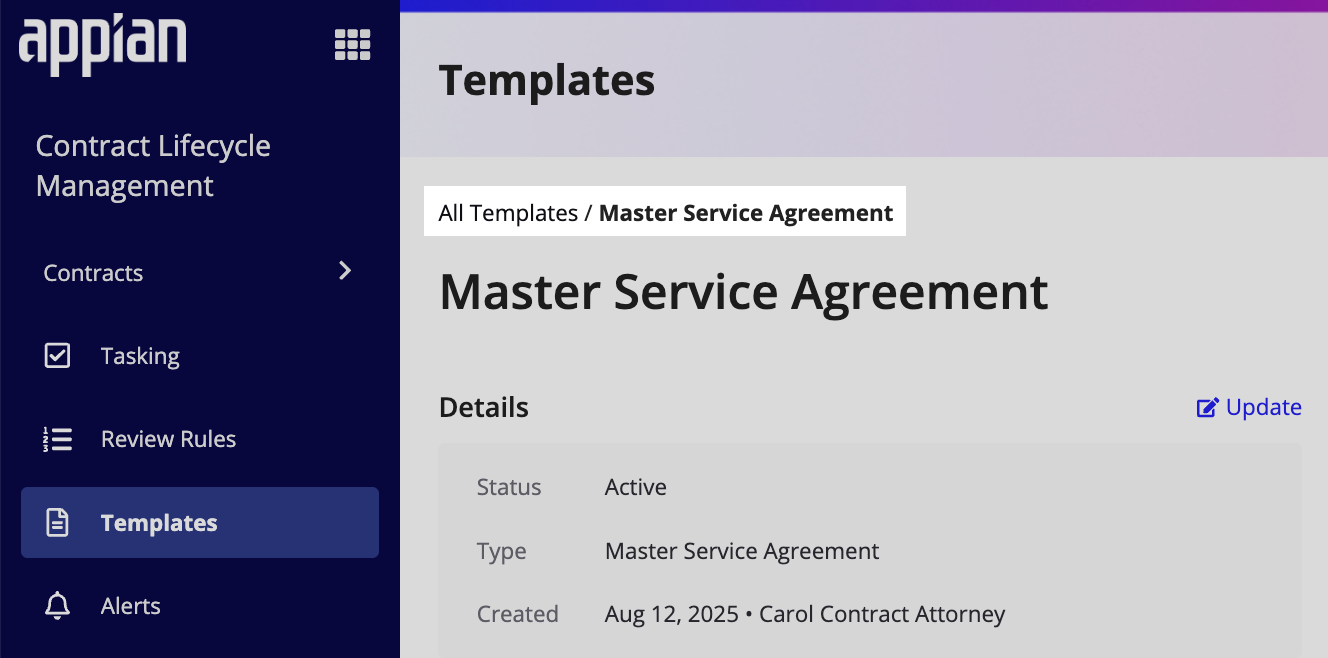The image size is (1328, 658).
Task: Click the Alerts bell icon
Action: pos(58,605)
